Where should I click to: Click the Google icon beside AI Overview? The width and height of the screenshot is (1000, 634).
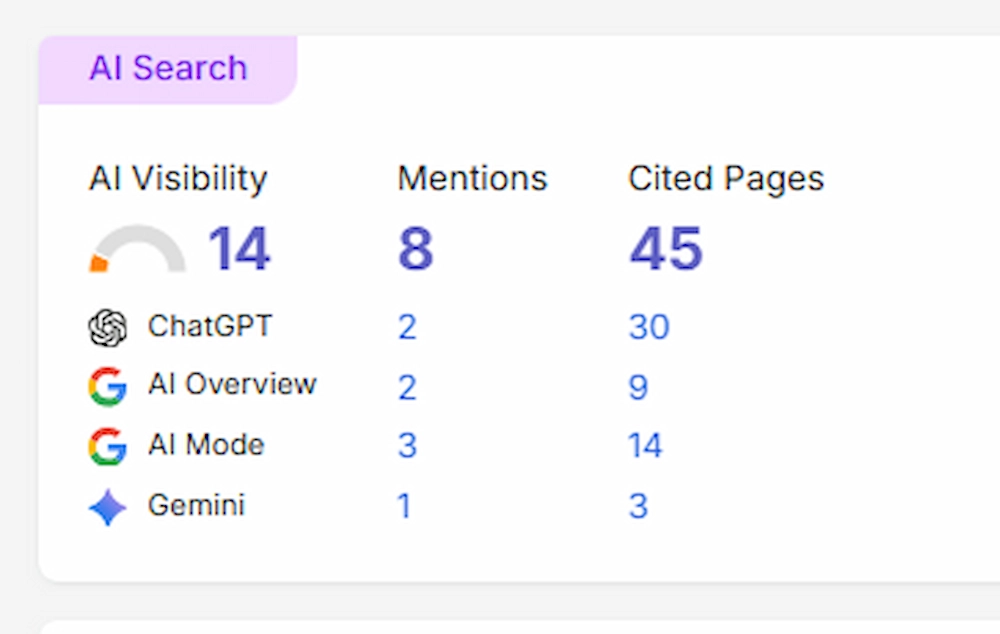[108, 387]
